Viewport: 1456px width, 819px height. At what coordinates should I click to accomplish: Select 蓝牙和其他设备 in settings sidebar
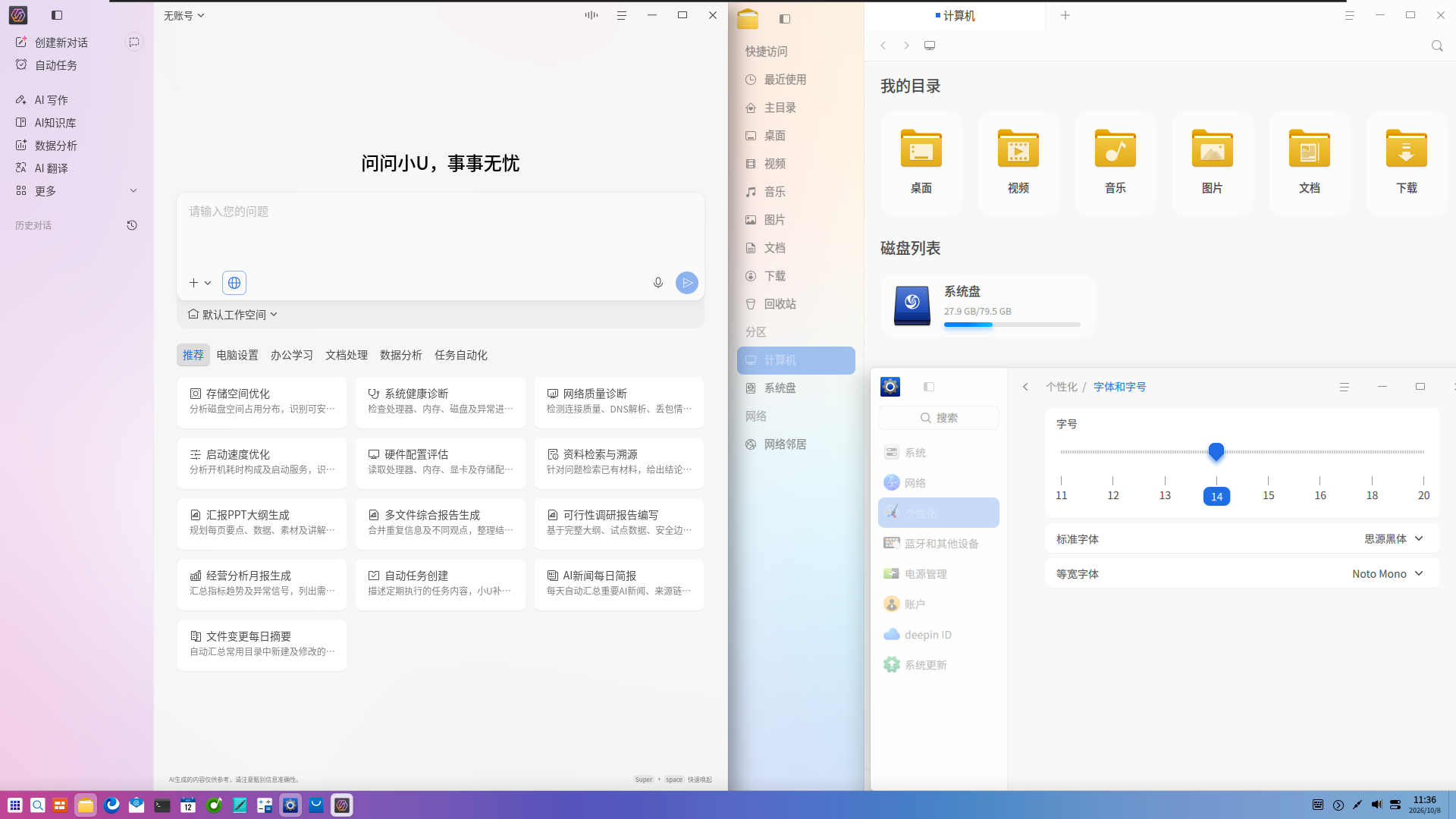click(x=939, y=544)
